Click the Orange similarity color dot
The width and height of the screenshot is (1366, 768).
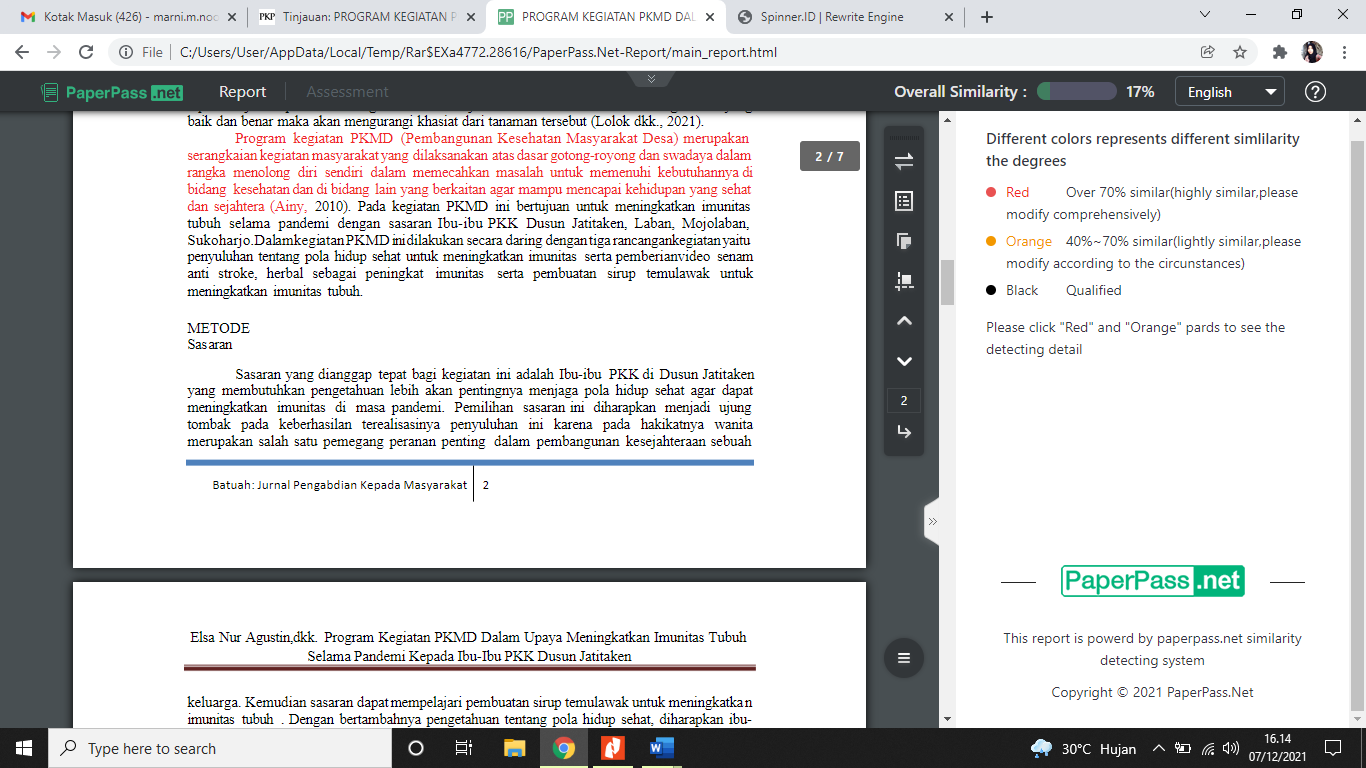(x=991, y=241)
